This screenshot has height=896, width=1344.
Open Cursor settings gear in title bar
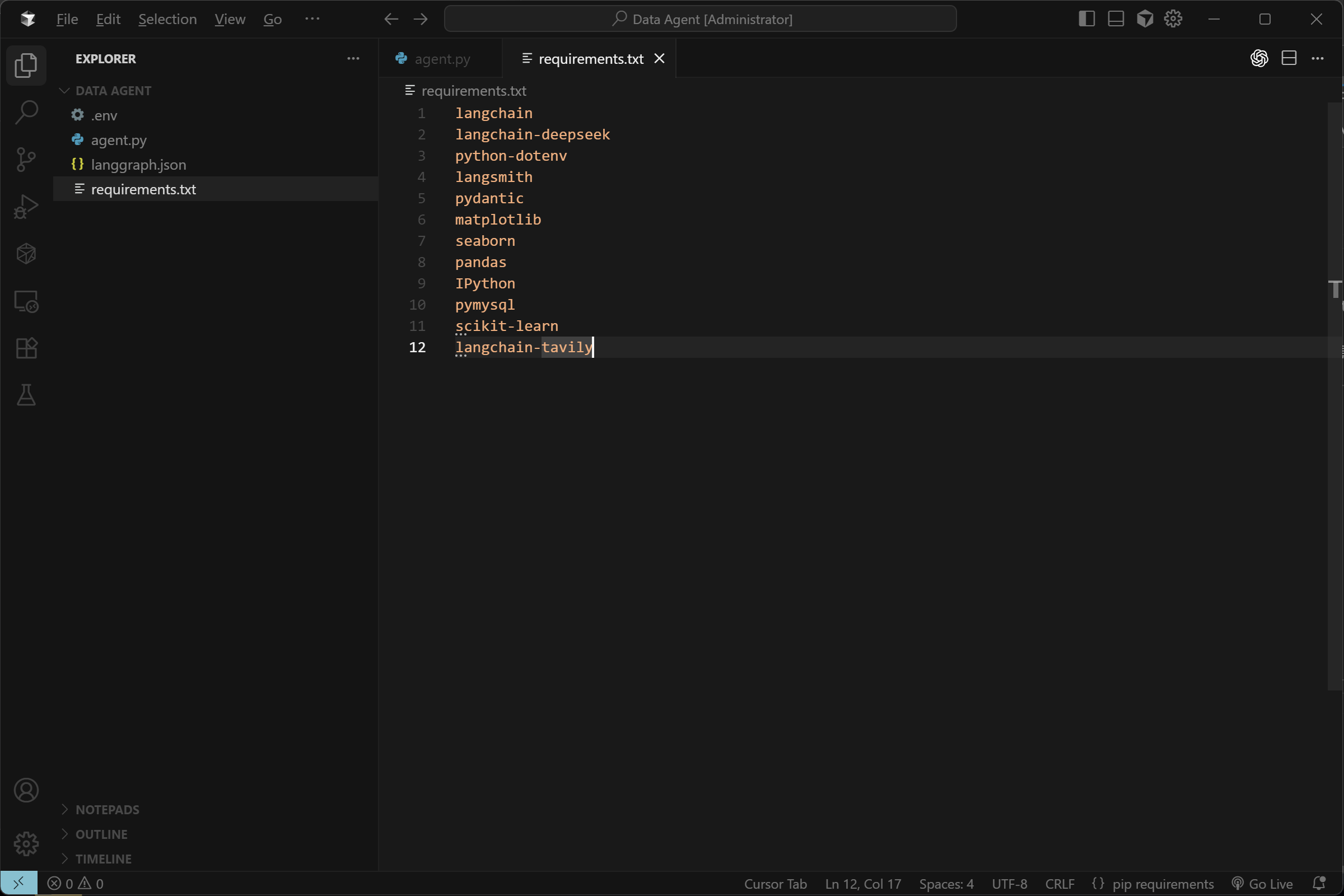pyautogui.click(x=1173, y=19)
